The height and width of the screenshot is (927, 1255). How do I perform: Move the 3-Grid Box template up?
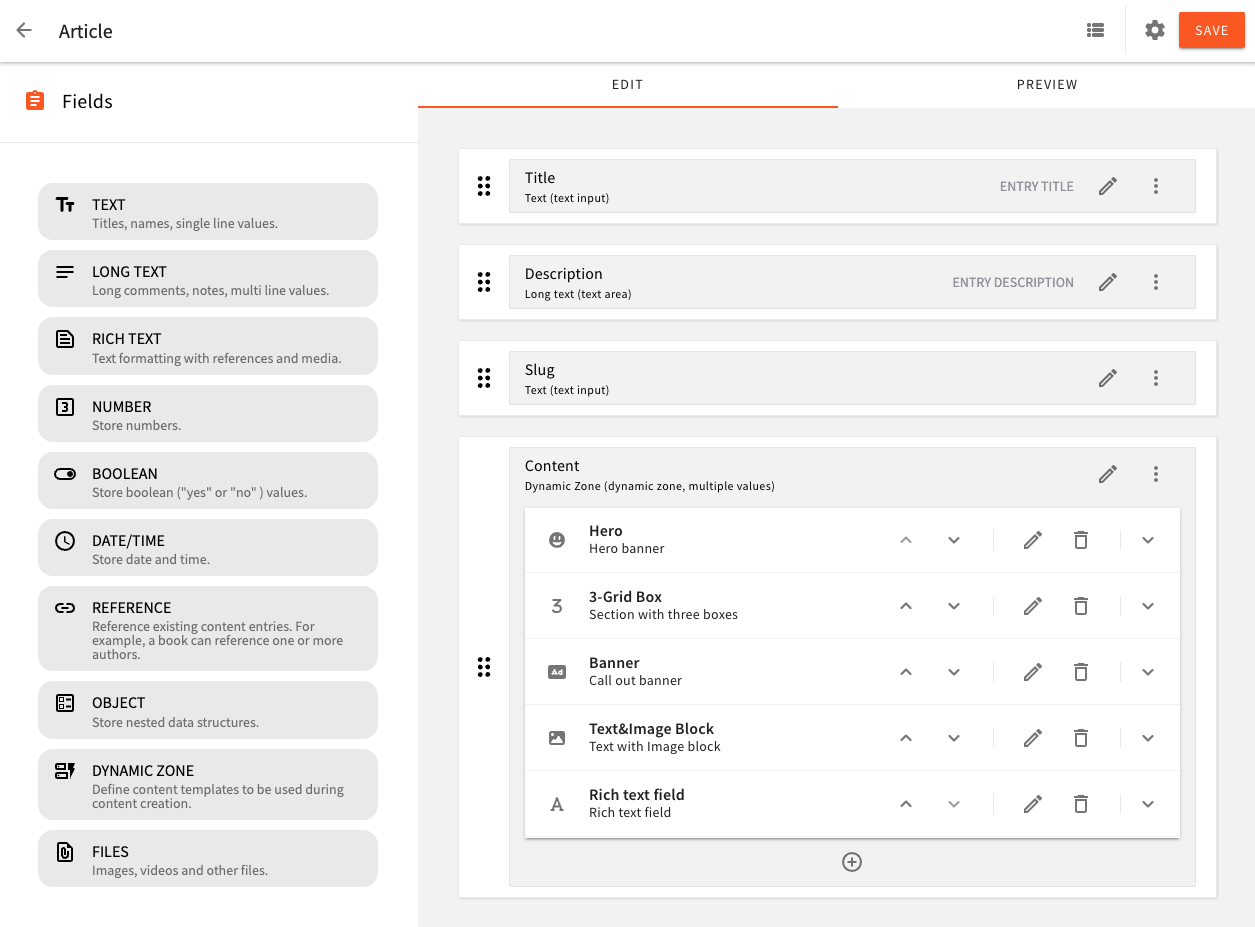905,606
